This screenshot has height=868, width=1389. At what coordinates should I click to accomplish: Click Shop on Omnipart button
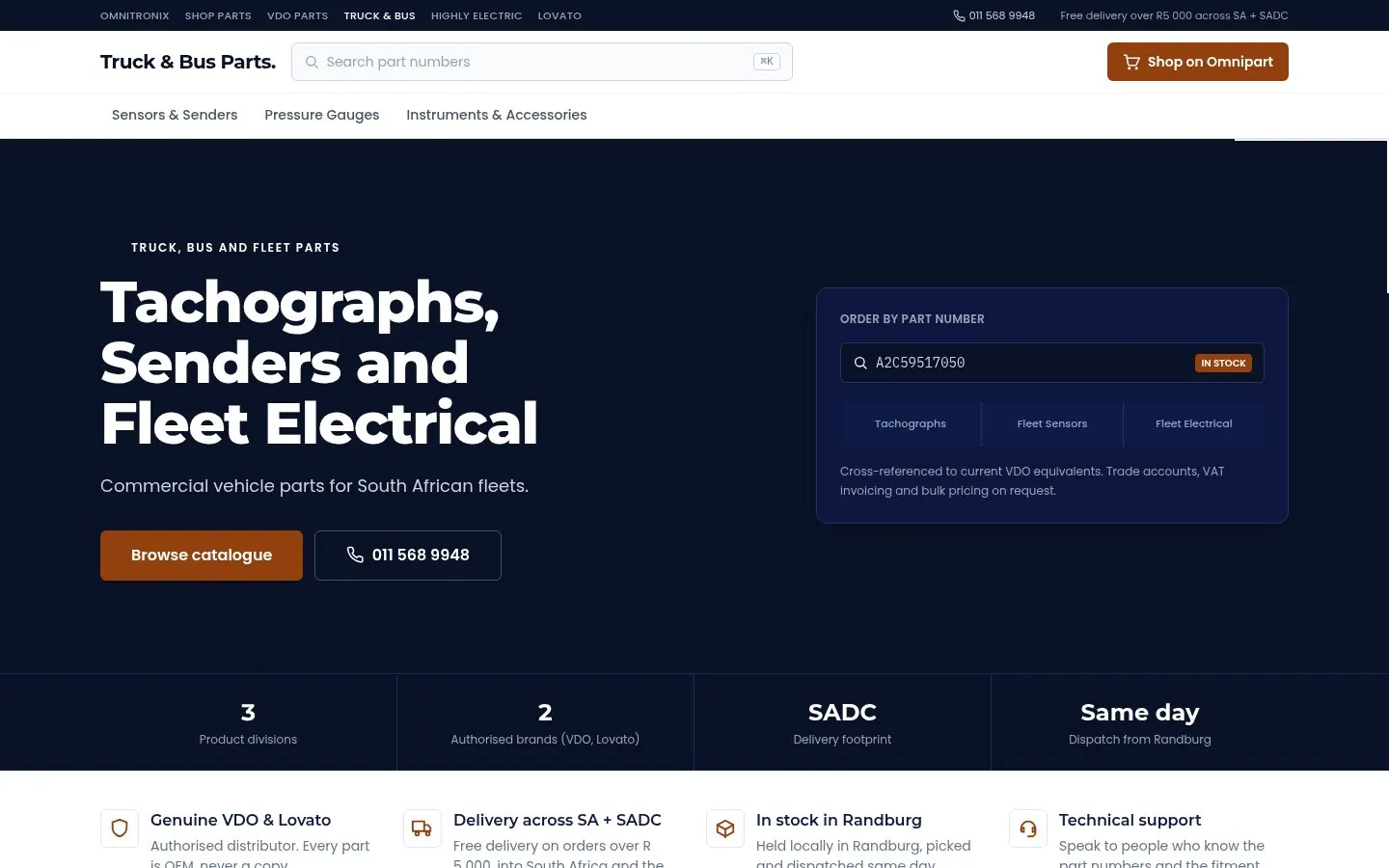pos(1198,62)
